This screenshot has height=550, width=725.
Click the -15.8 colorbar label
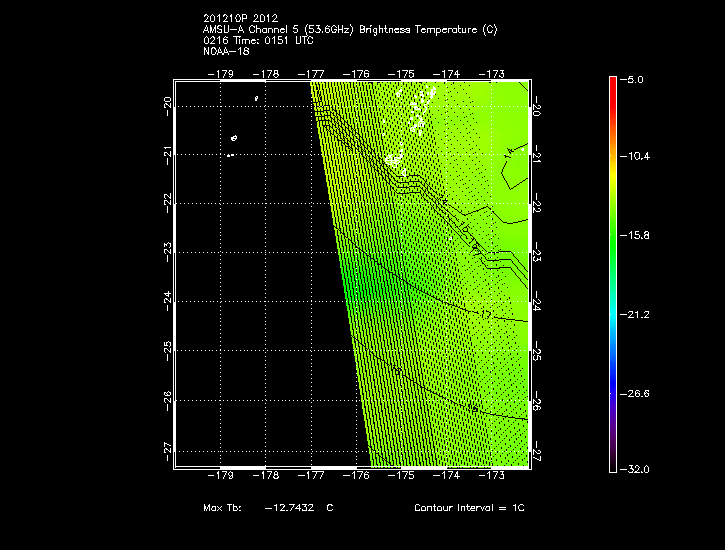[x=636, y=235]
